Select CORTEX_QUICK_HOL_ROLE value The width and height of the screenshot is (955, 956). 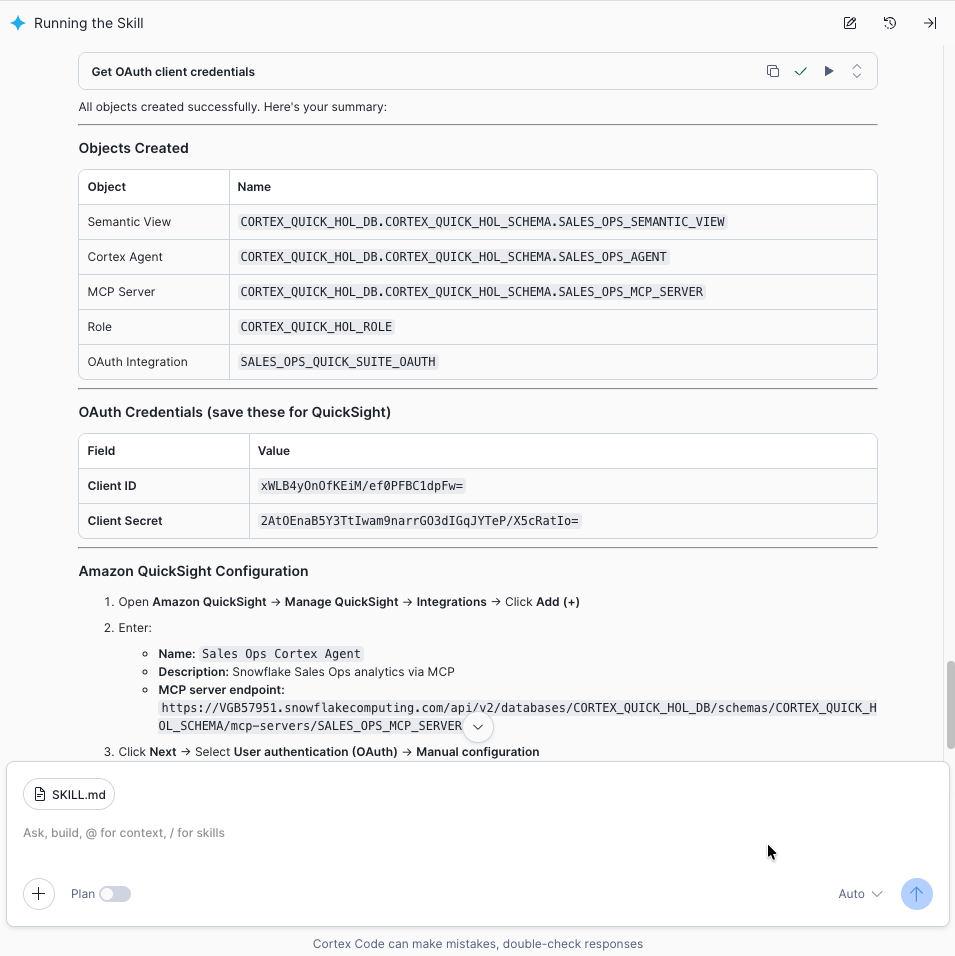pos(316,327)
